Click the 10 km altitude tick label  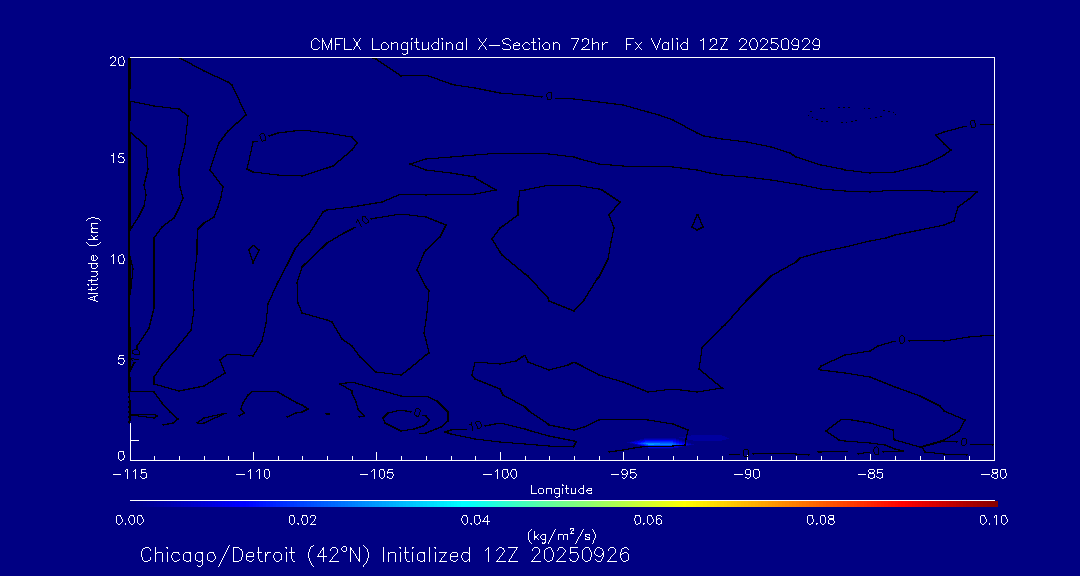(x=115, y=259)
